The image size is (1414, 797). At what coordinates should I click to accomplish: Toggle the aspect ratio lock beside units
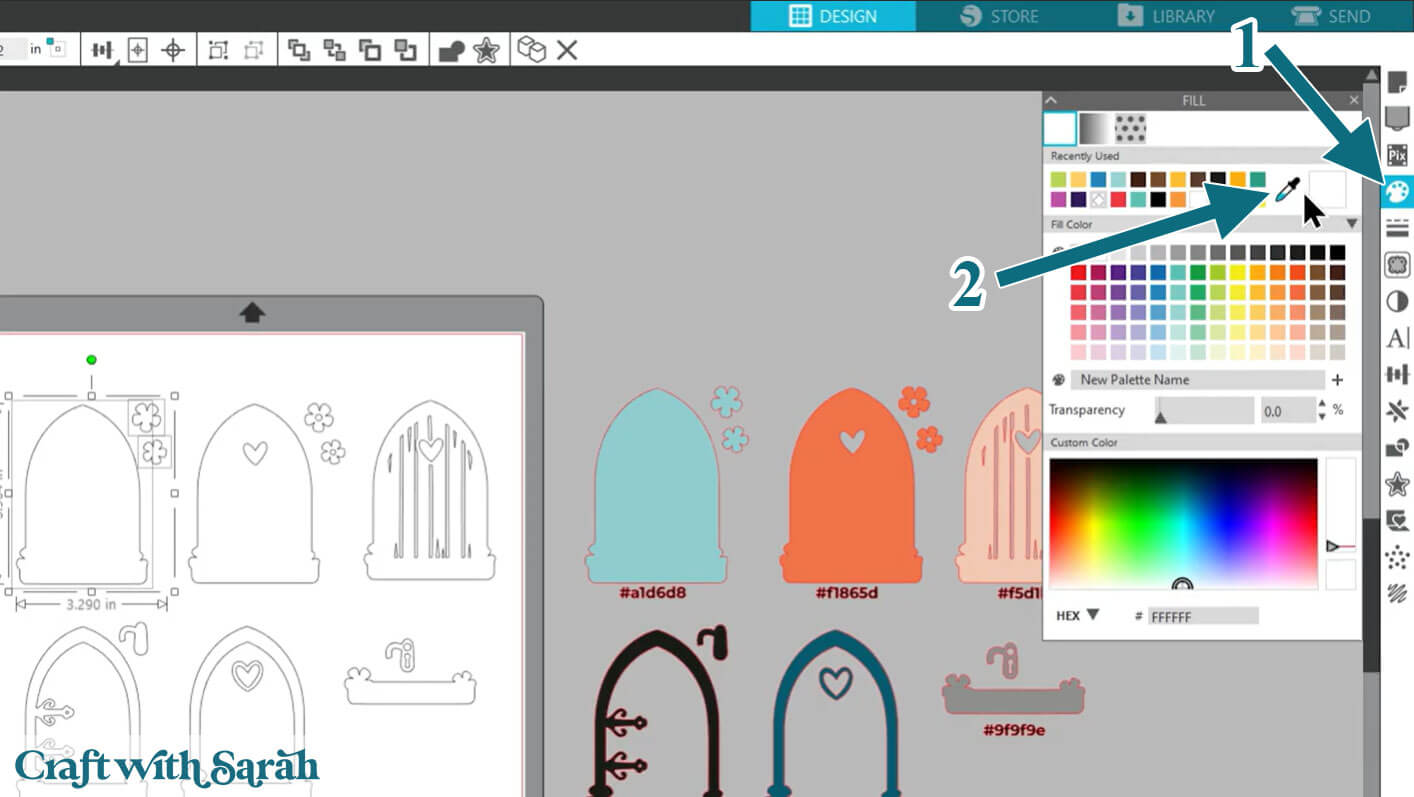[55, 48]
